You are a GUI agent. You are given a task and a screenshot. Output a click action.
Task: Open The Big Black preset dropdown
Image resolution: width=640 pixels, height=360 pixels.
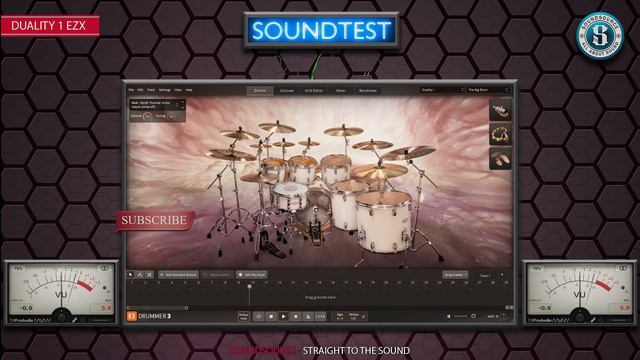(x=489, y=90)
